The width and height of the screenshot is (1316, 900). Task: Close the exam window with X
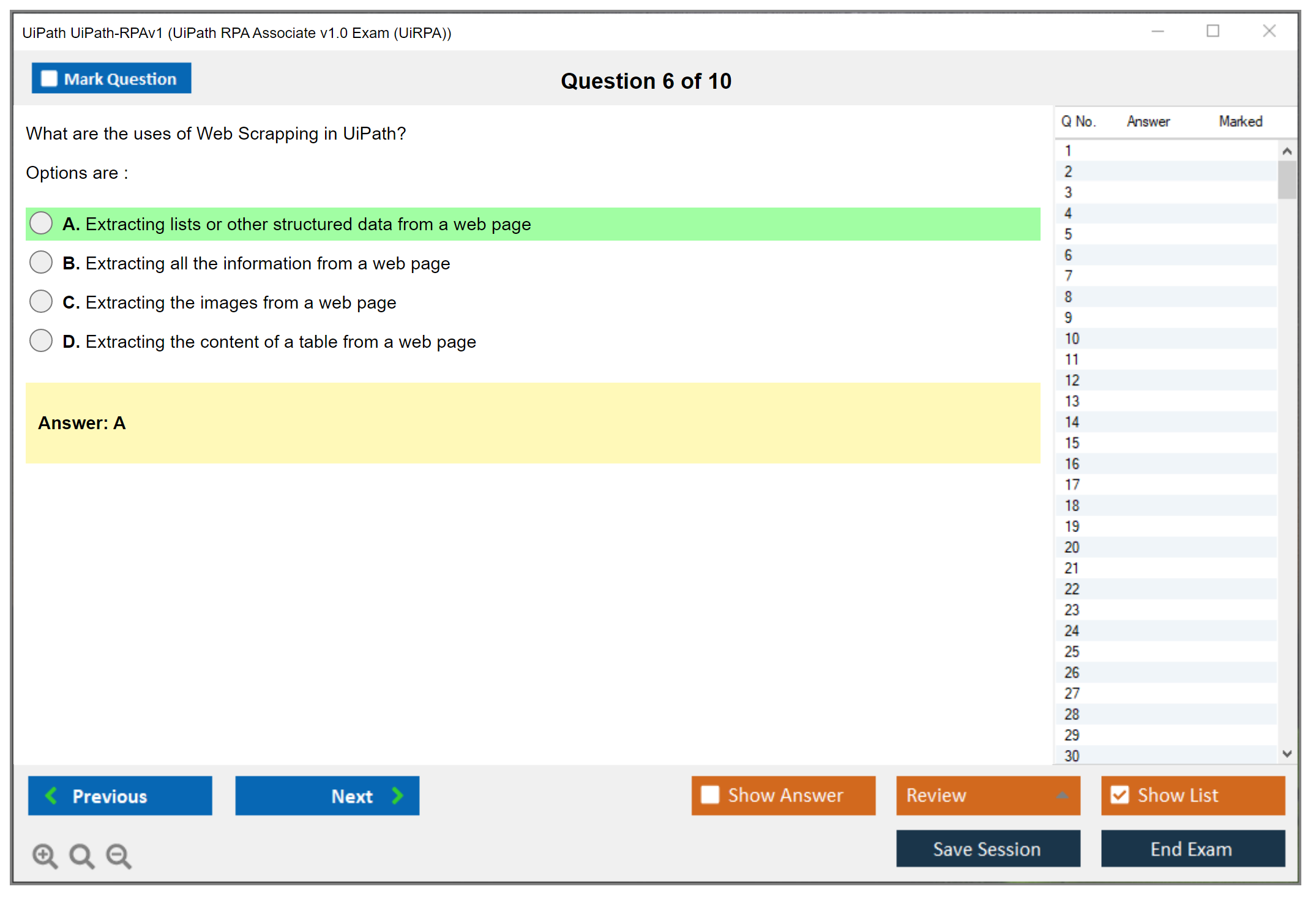tap(1269, 31)
